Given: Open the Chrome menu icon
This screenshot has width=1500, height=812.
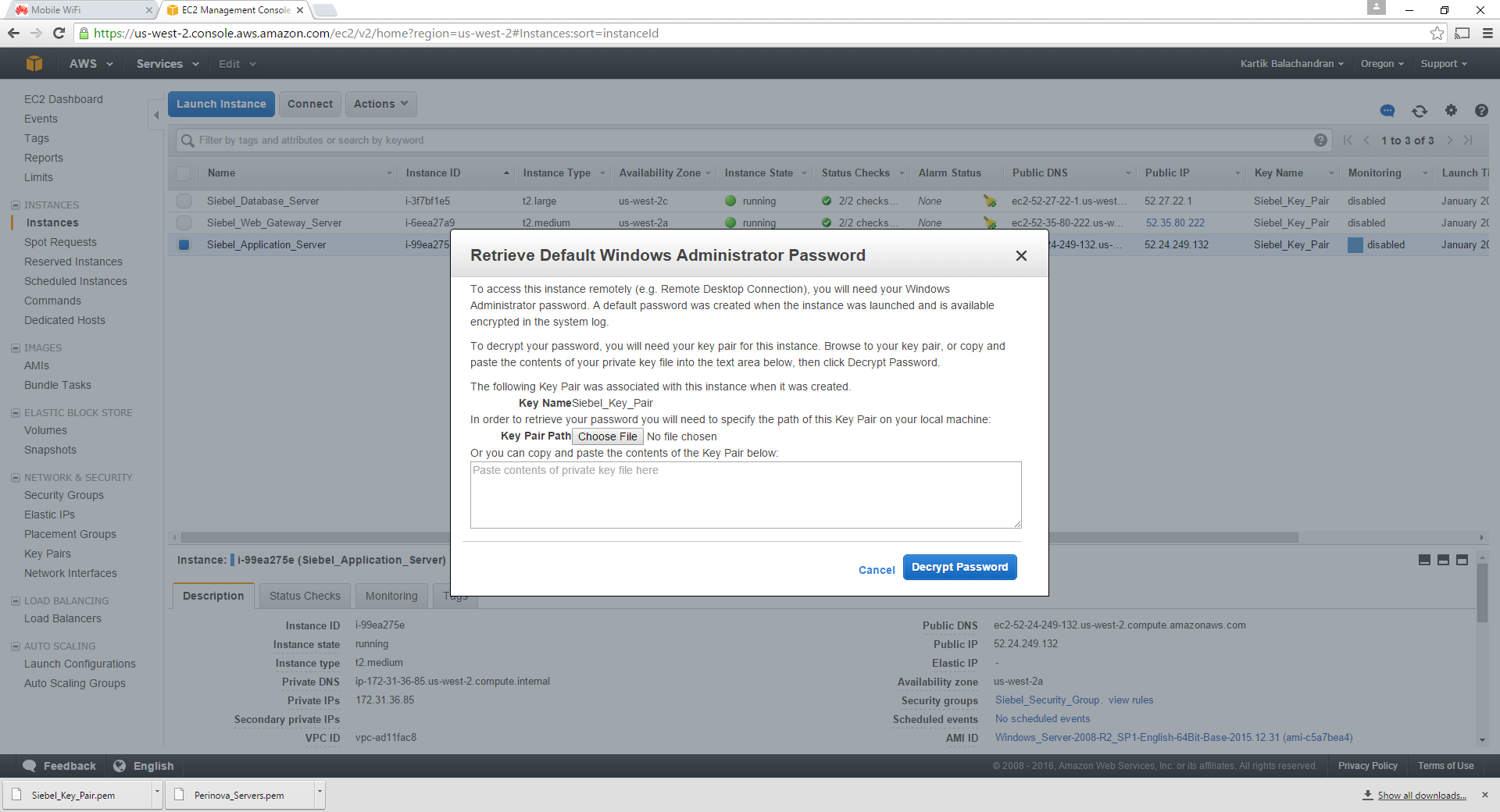Looking at the screenshot, I should (x=1487, y=33).
